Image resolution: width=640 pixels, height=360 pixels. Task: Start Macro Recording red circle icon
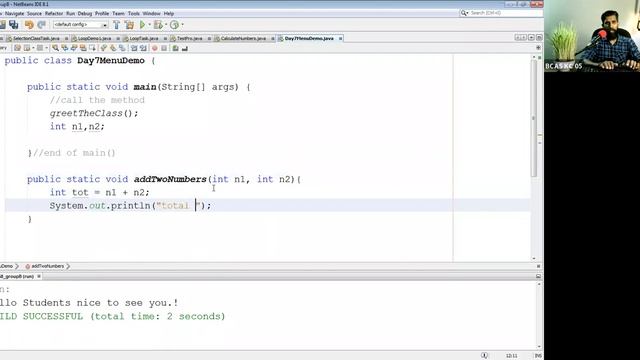coord(155,48)
